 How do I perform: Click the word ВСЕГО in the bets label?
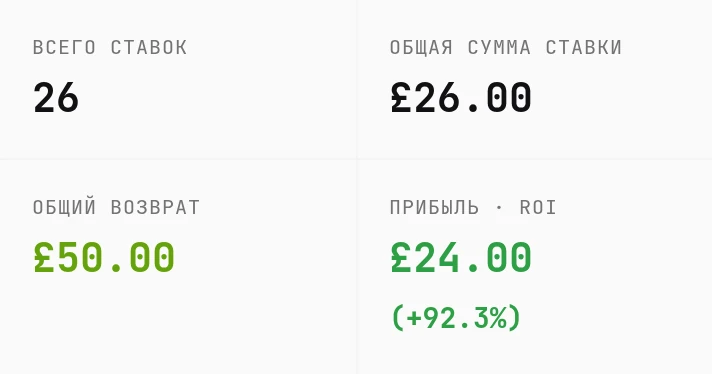[64, 48]
